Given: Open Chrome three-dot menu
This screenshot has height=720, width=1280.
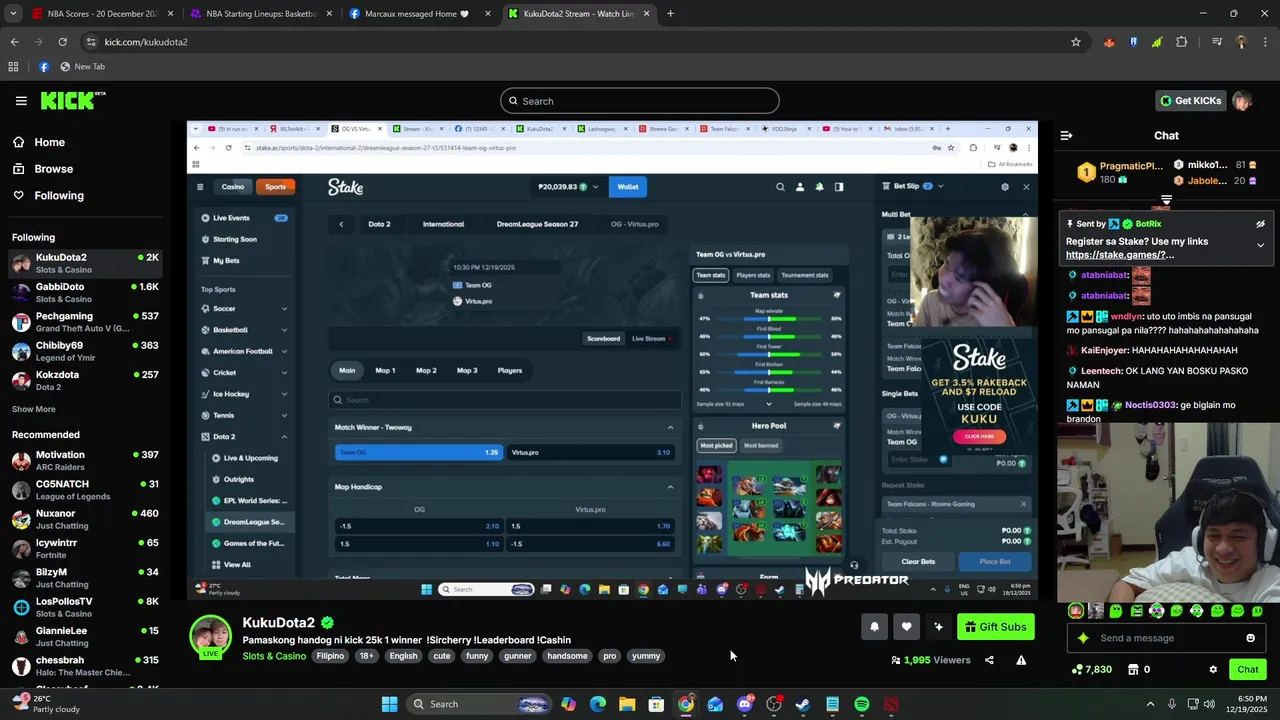Looking at the screenshot, I should 1266,42.
